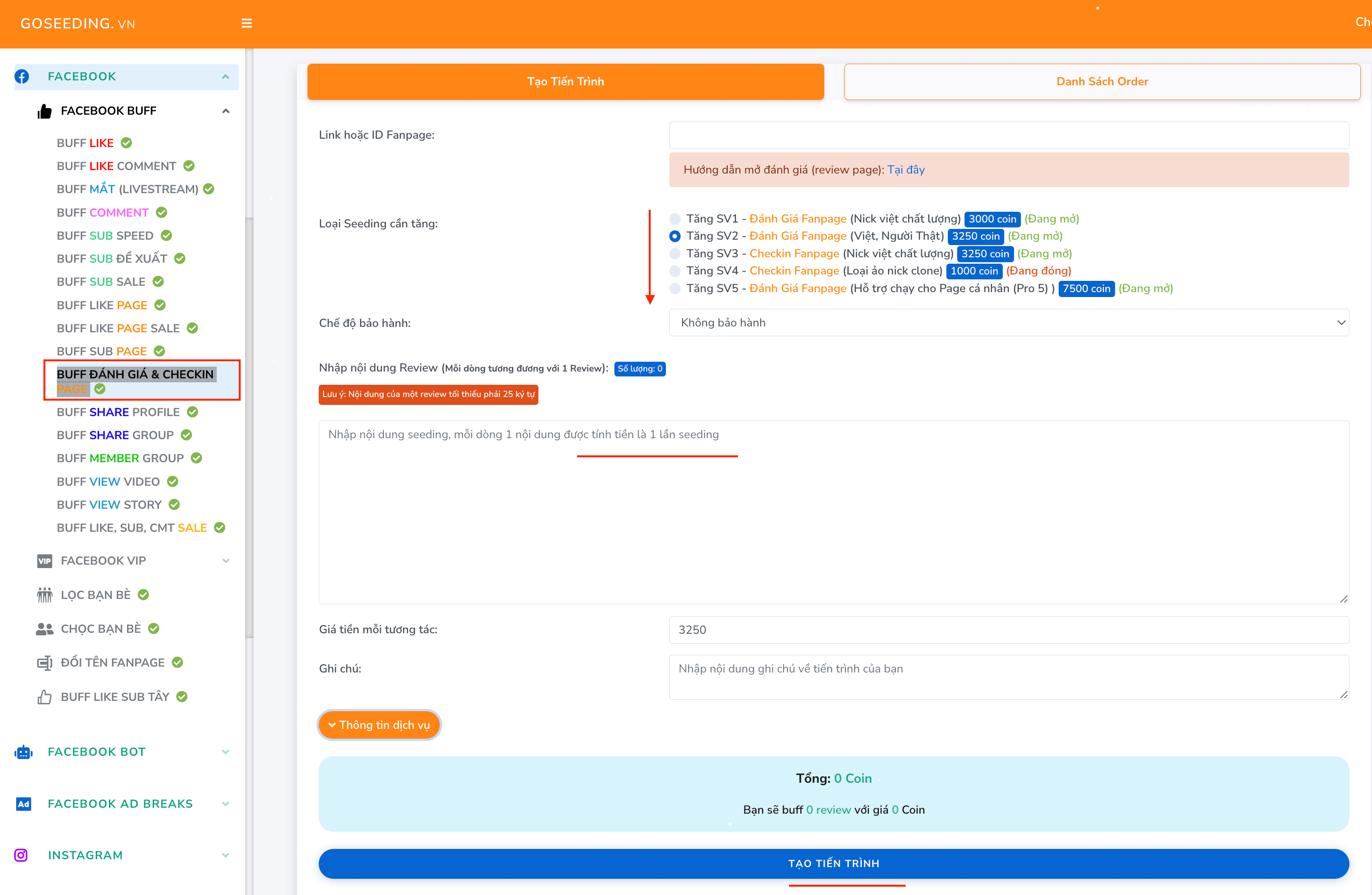Image resolution: width=1372 pixels, height=895 pixels.
Task: Click the two-users icon for Chọc Bạn Bè
Action: (45, 629)
